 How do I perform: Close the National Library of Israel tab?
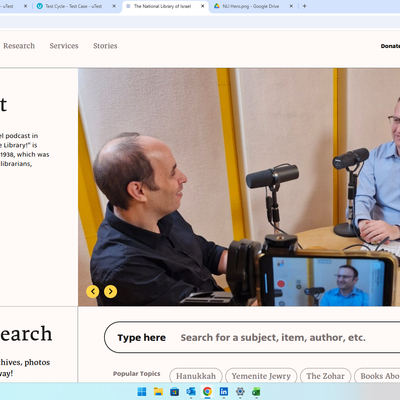pos(202,6)
